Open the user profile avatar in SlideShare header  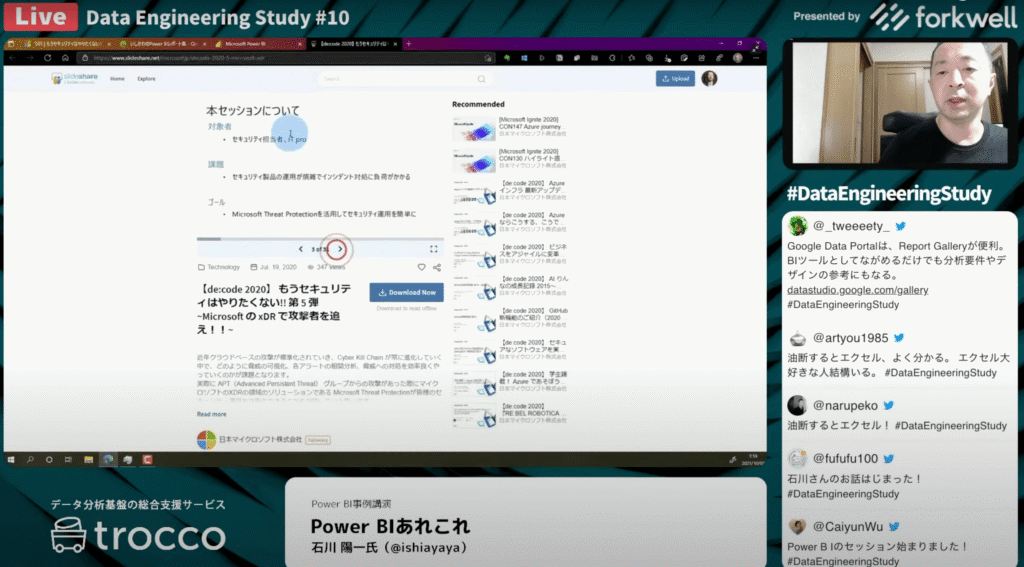(x=709, y=78)
